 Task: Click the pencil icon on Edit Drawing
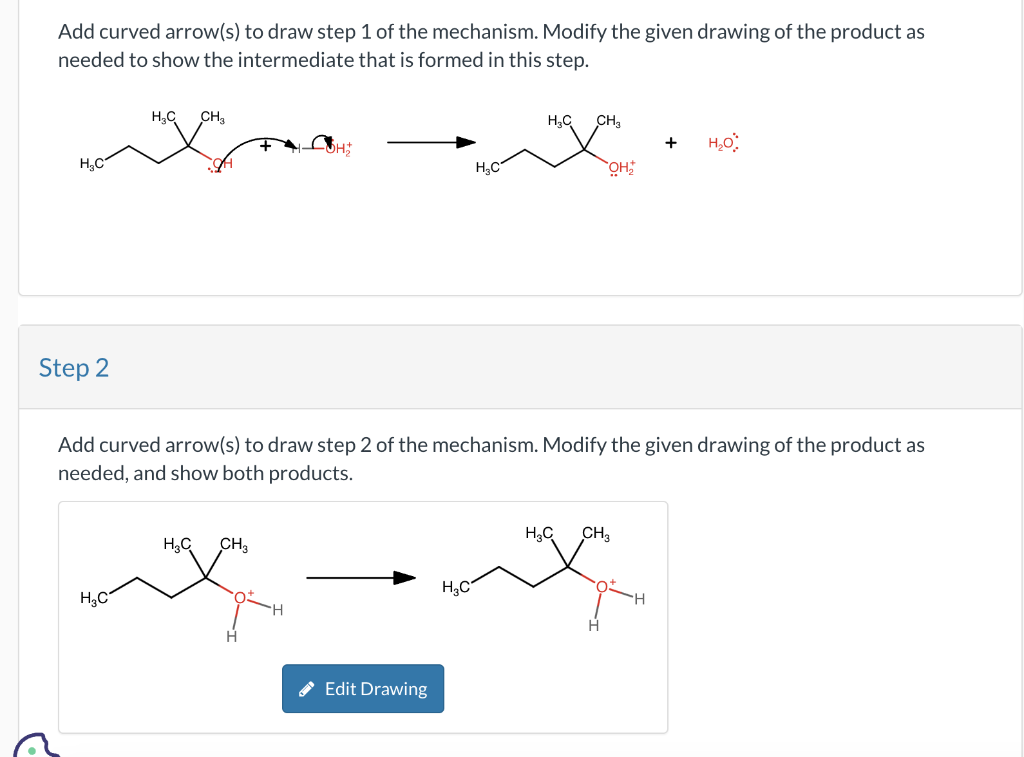(x=306, y=689)
